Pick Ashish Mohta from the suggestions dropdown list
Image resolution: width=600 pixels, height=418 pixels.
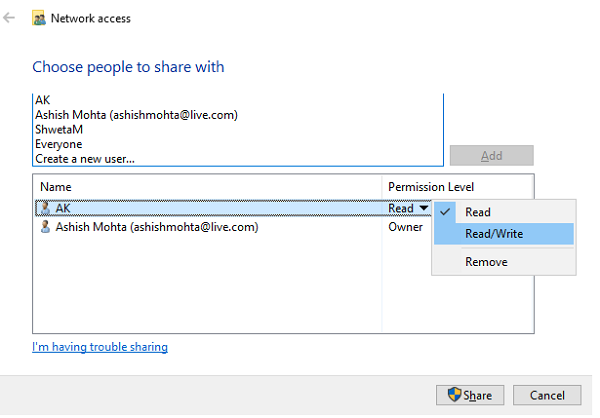point(135,115)
